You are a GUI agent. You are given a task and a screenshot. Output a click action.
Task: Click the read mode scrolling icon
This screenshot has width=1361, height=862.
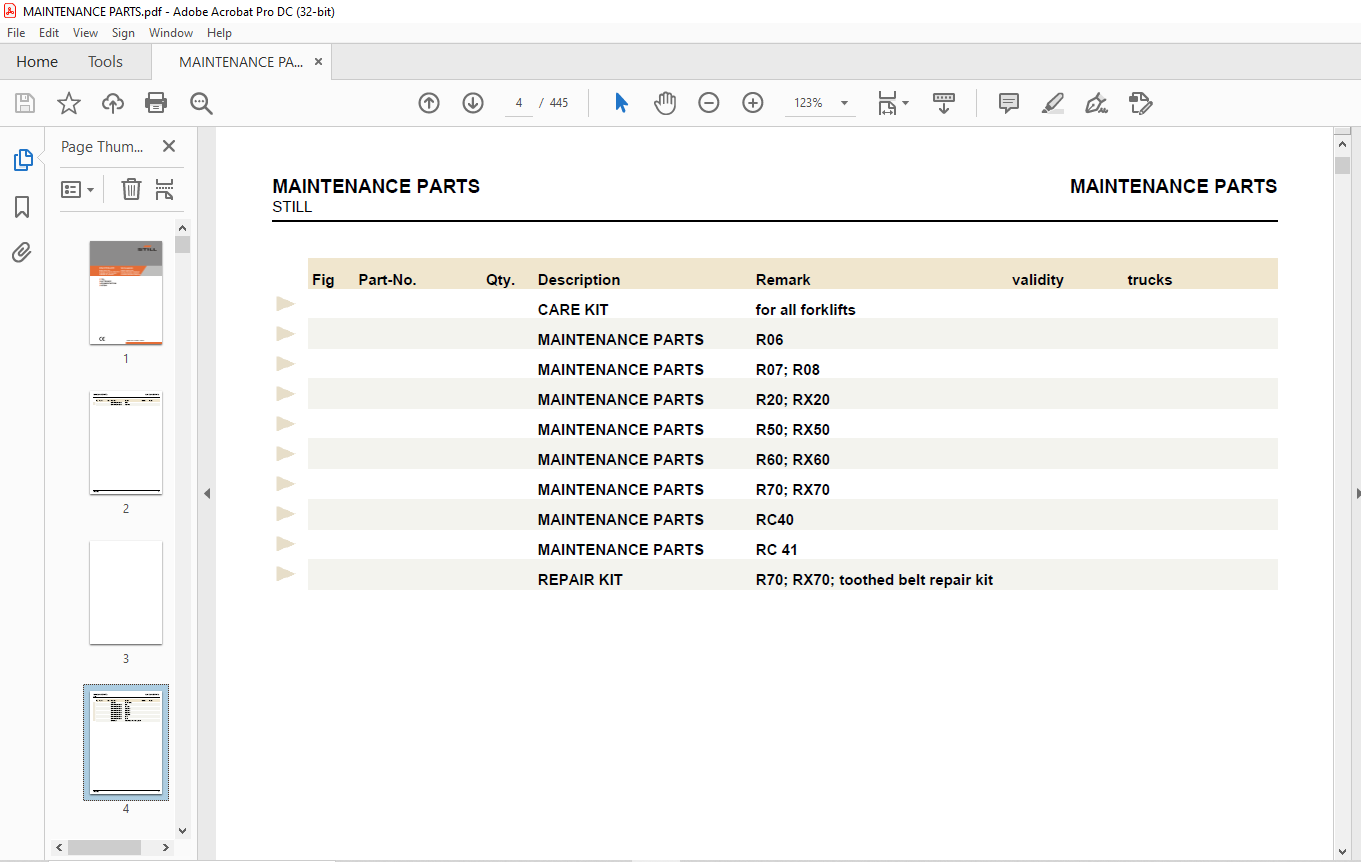pos(944,103)
